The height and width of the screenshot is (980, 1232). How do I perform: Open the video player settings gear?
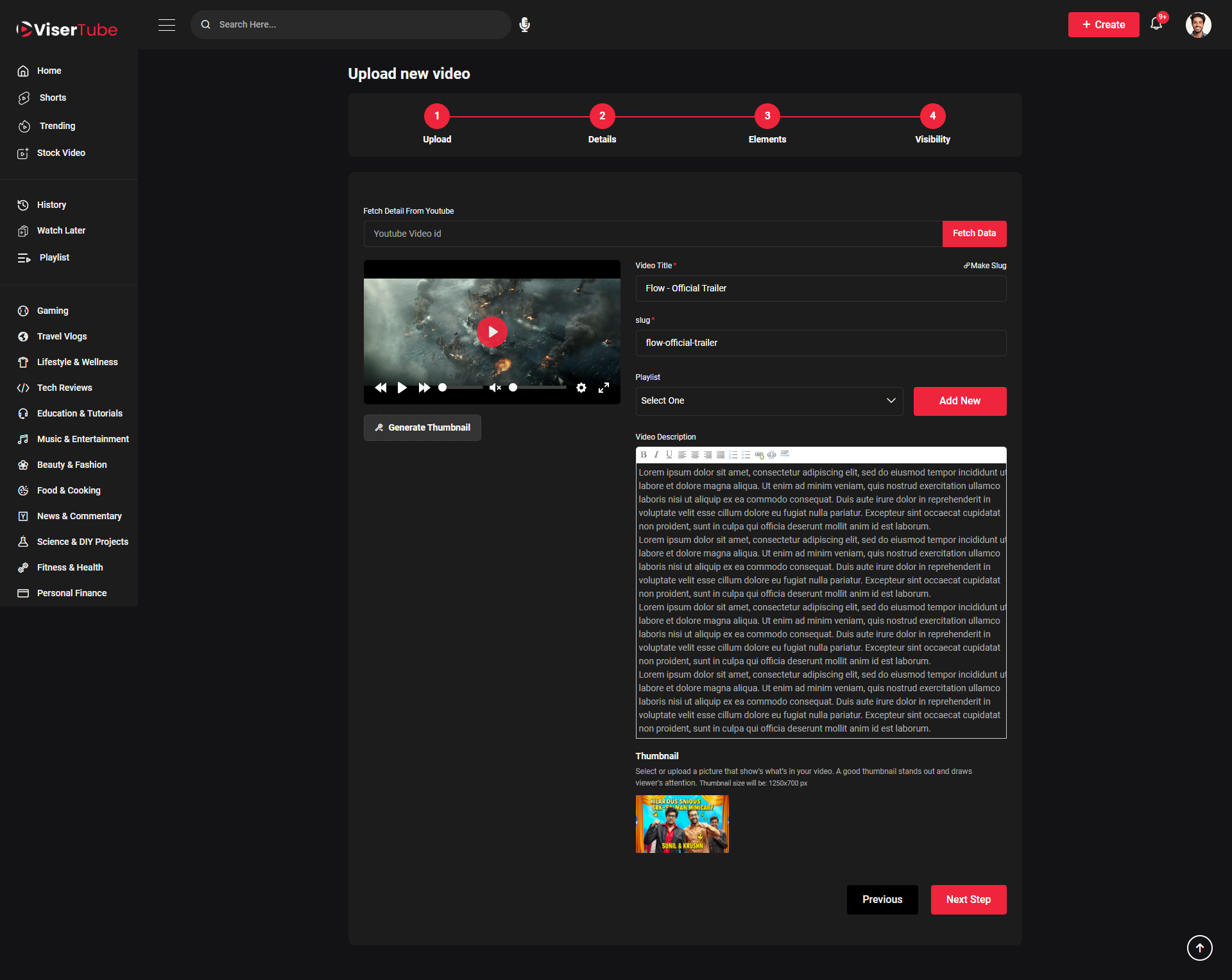pyautogui.click(x=581, y=388)
